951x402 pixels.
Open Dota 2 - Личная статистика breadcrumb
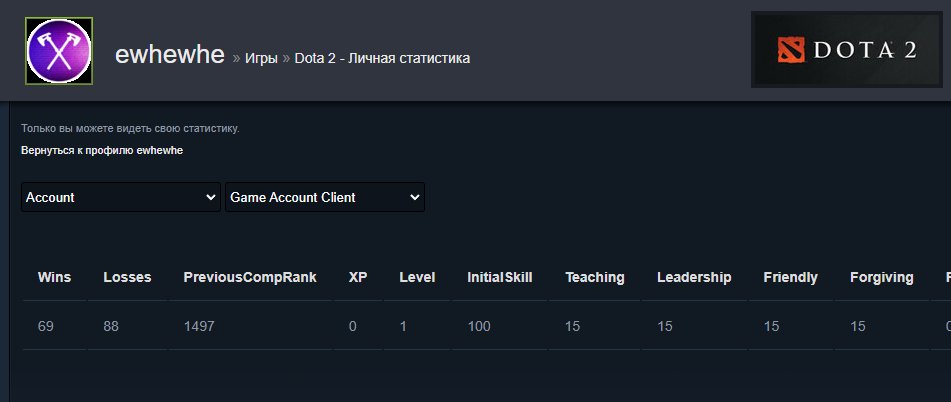click(382, 58)
